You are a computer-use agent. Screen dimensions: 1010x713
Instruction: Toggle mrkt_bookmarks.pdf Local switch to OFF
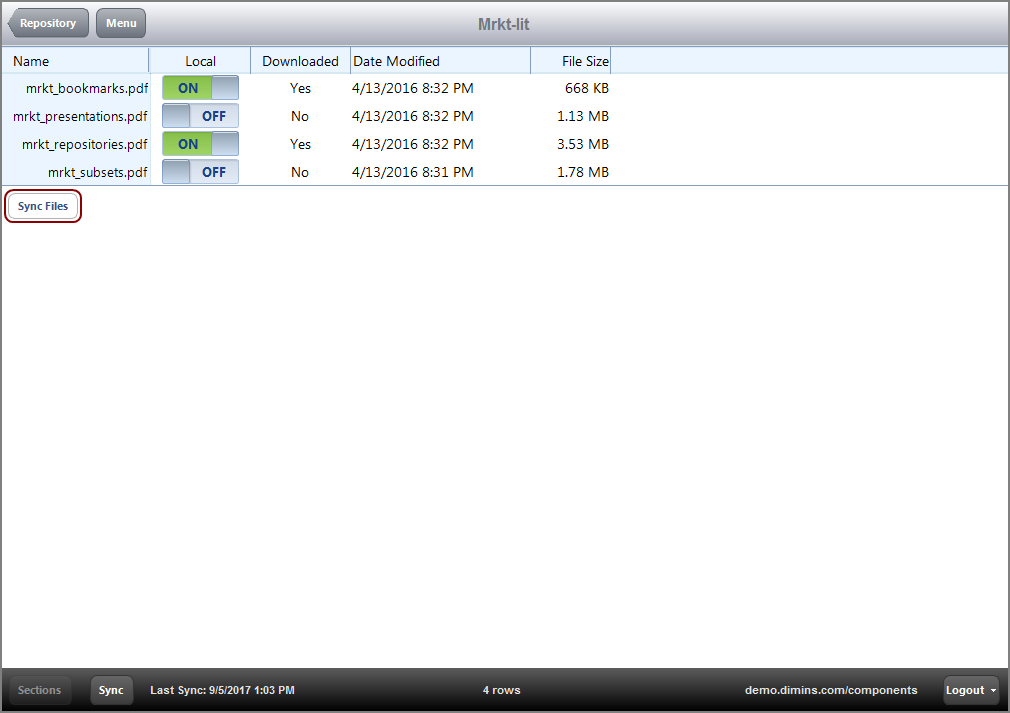coord(200,88)
